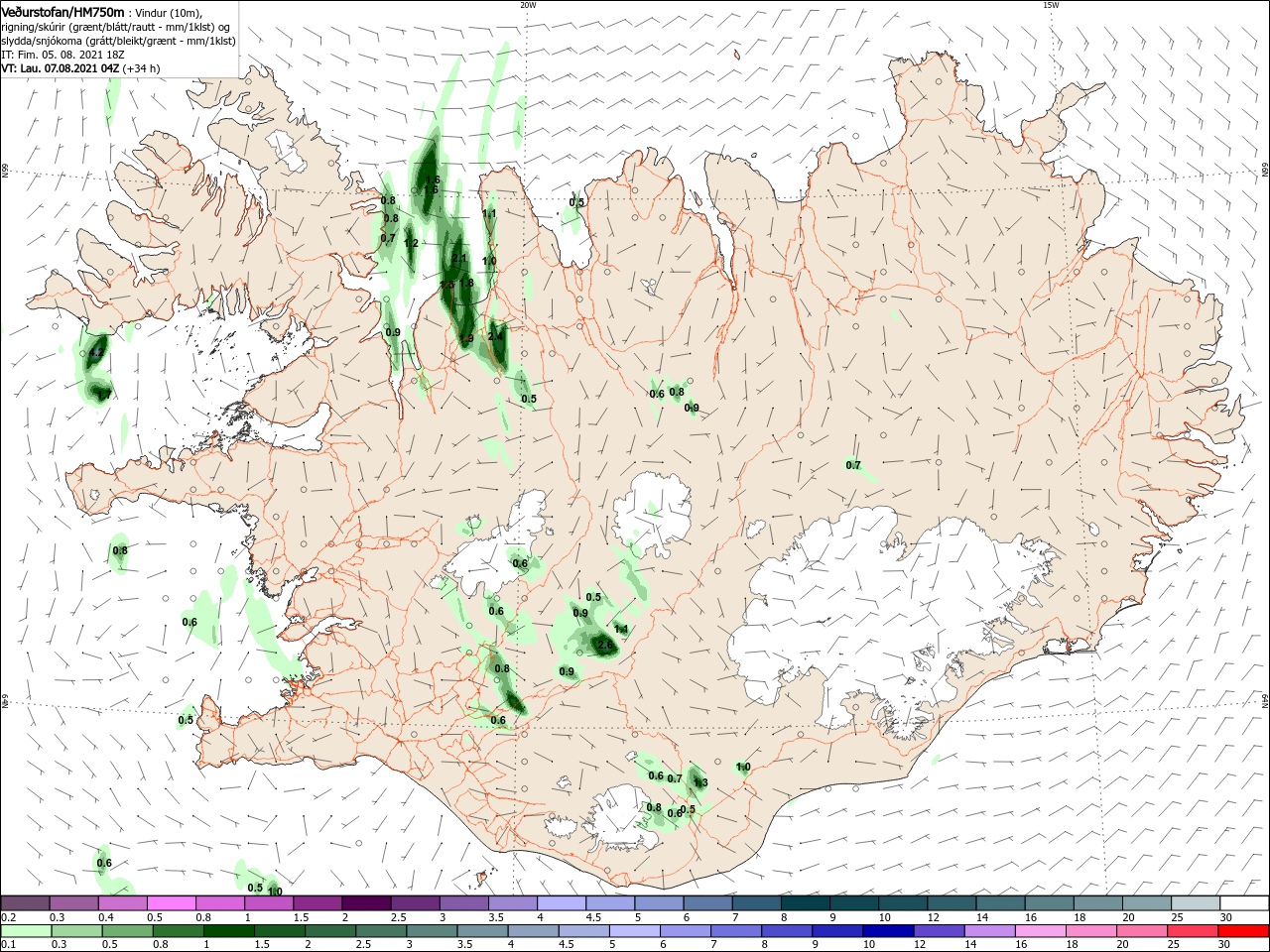Click the dark mauve 0.2–0.3 swatch in upper legend
This screenshot has width=1270, height=952.
26,903
